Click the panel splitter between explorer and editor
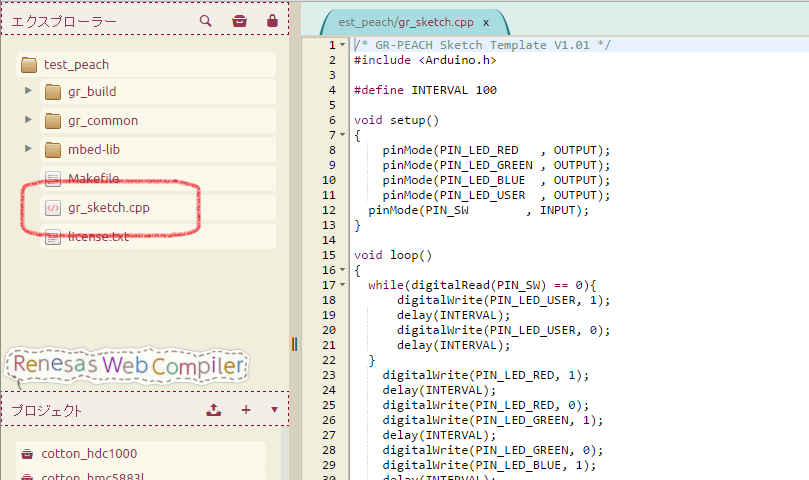Viewport: 809px width, 480px height. (294, 343)
